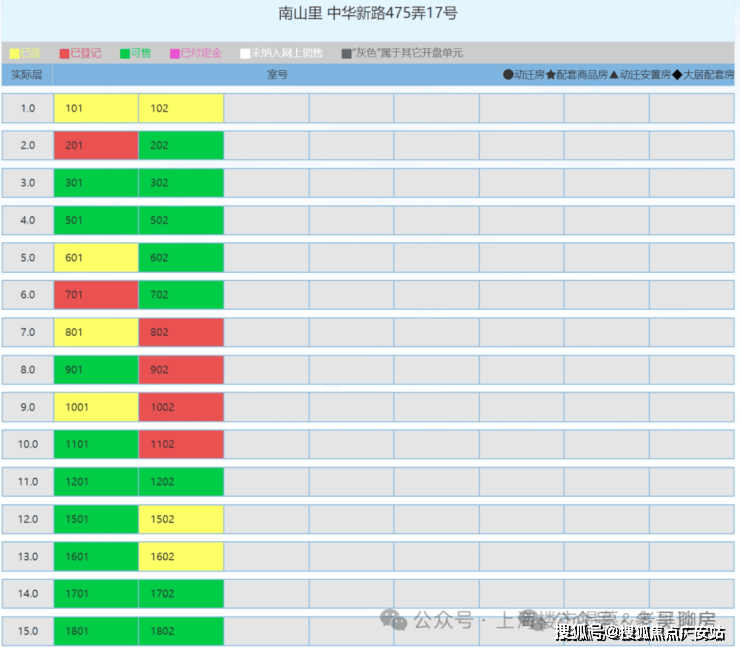
Task: Click the title 南山里 中华新路475弄17号
Action: click(x=368, y=14)
